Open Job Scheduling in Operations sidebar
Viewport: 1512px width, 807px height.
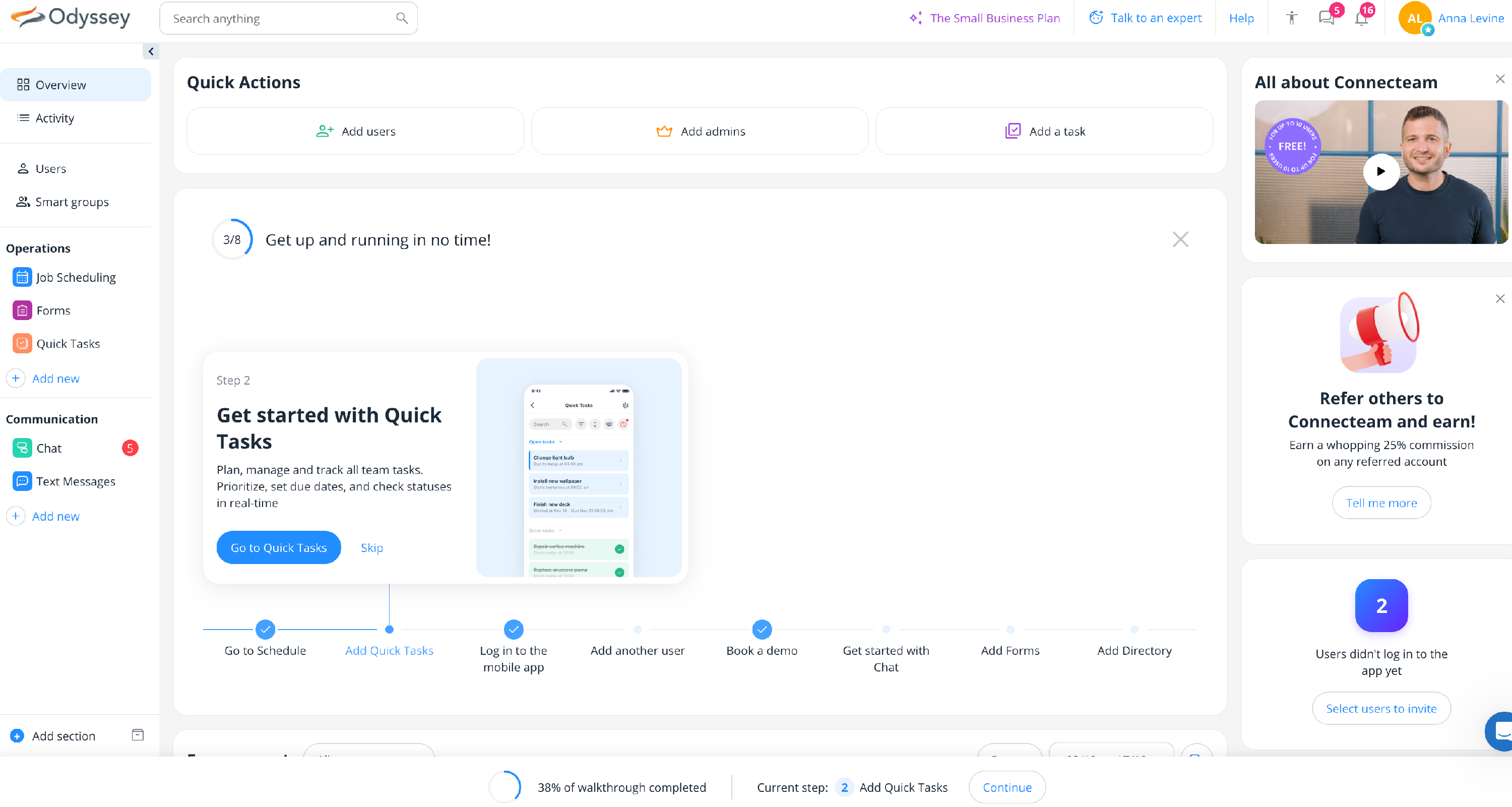[76, 277]
